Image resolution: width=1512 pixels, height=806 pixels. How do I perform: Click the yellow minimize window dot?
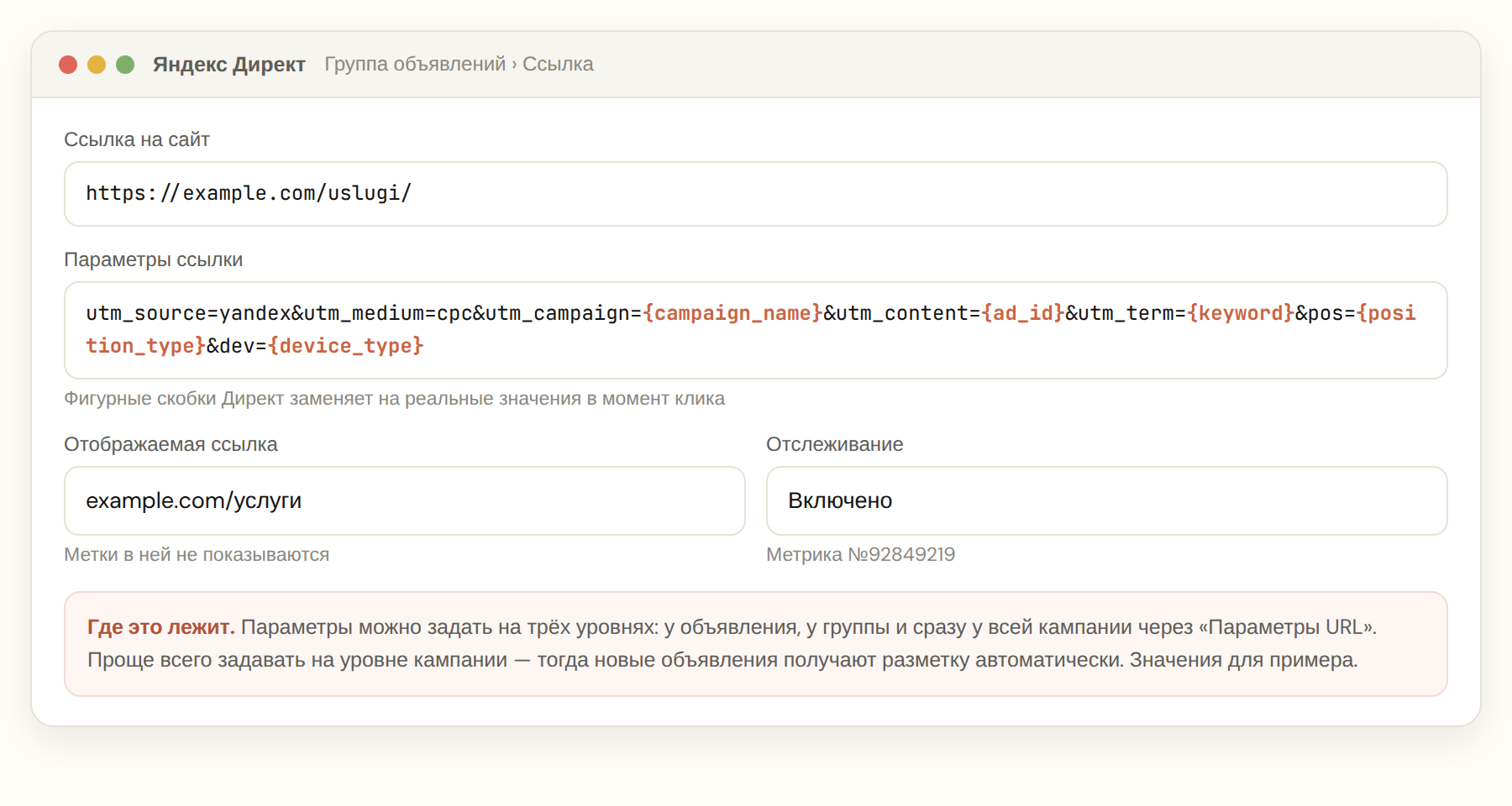point(97,65)
